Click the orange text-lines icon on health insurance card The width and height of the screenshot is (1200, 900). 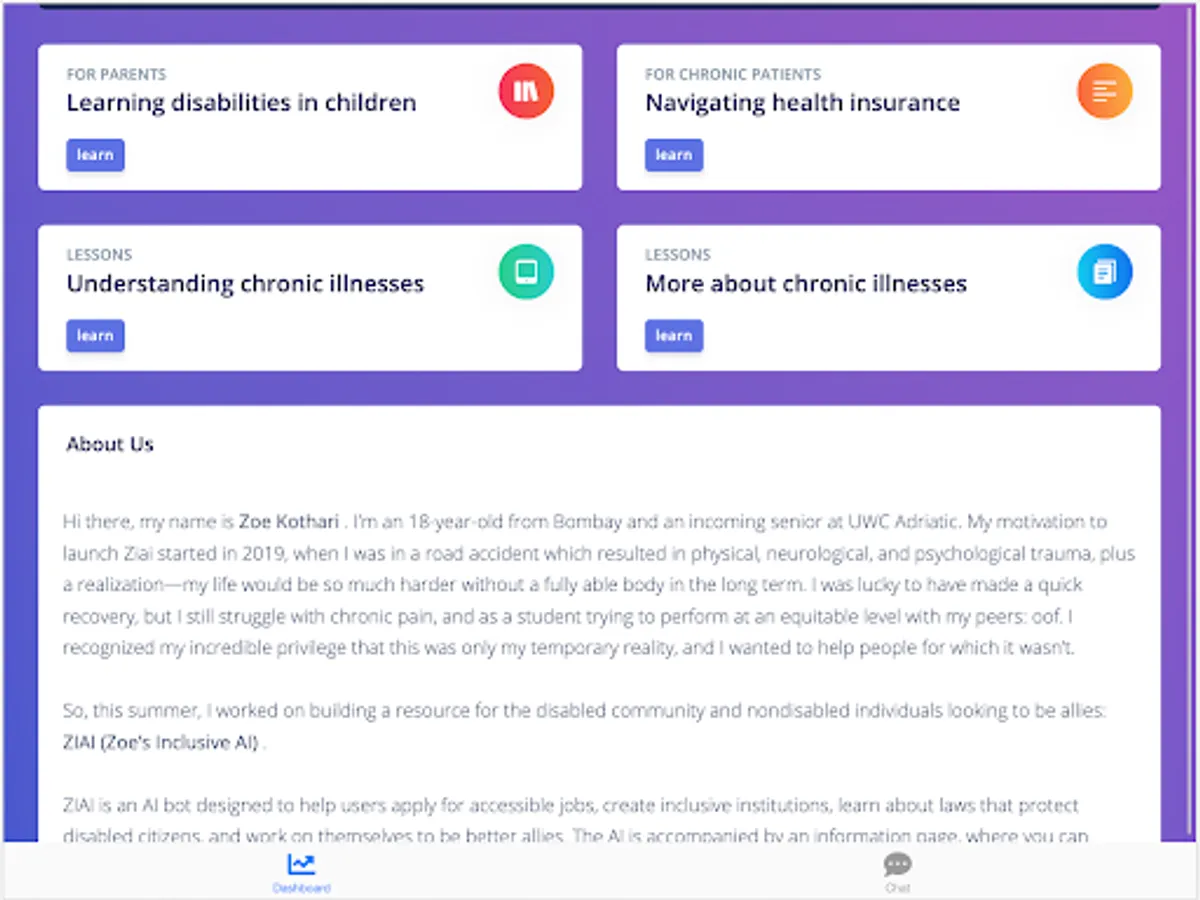[1104, 91]
